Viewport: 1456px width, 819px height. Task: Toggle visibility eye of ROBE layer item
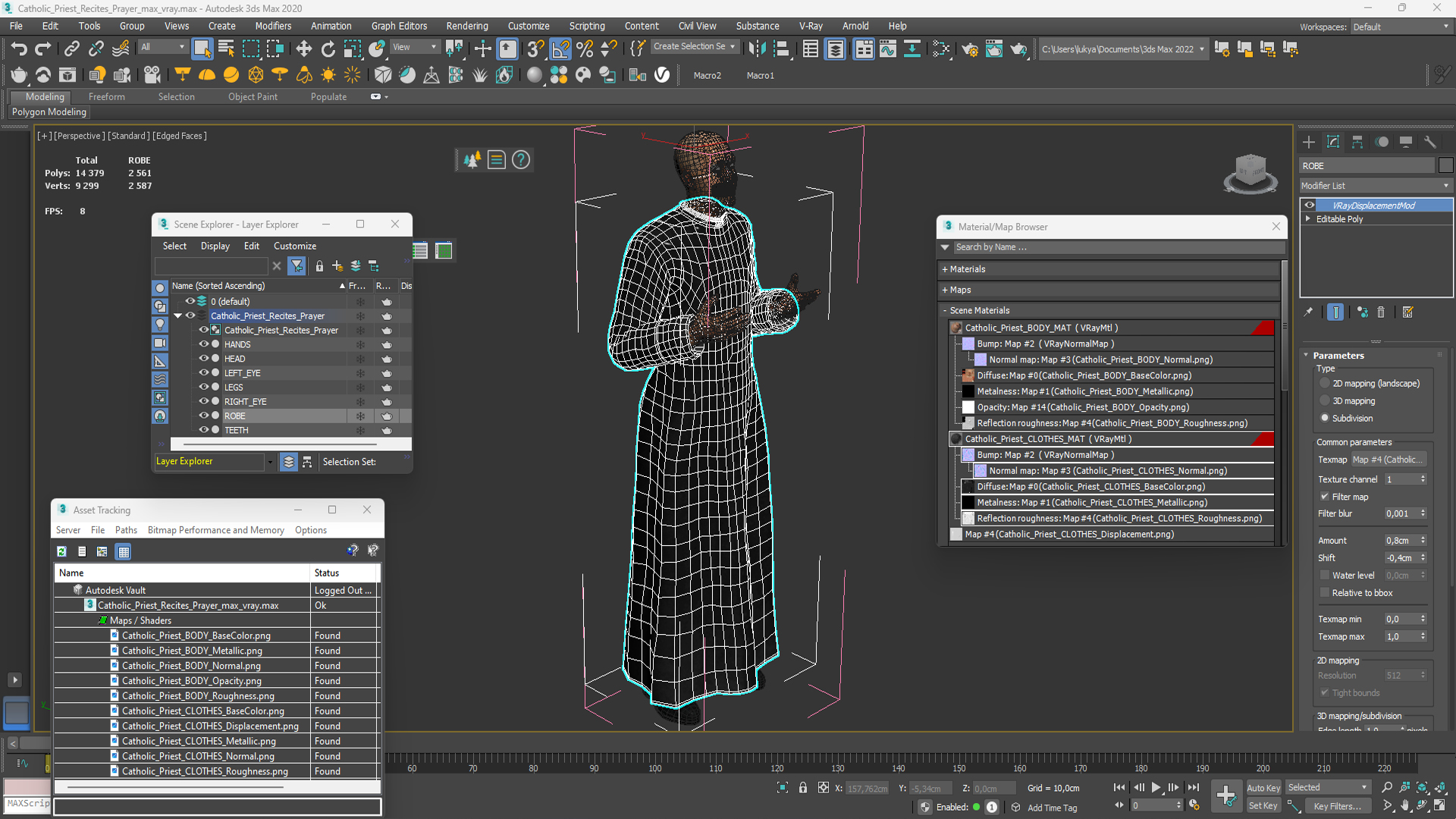(x=203, y=416)
